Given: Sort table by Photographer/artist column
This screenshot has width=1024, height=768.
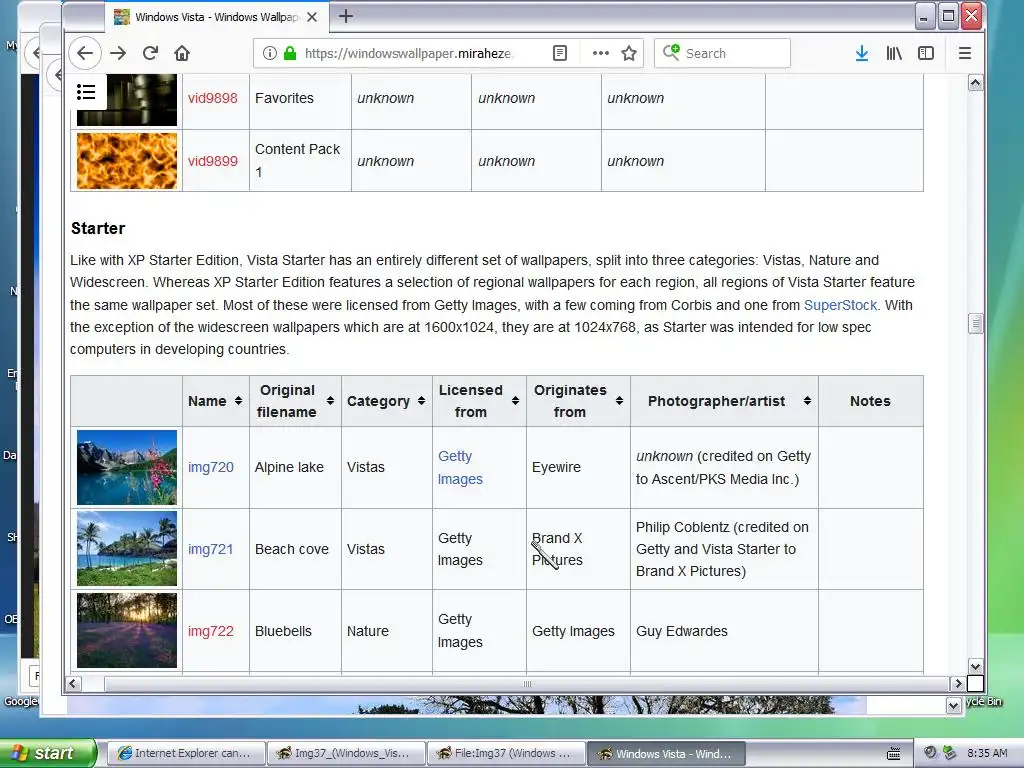Looking at the screenshot, I should tap(807, 401).
